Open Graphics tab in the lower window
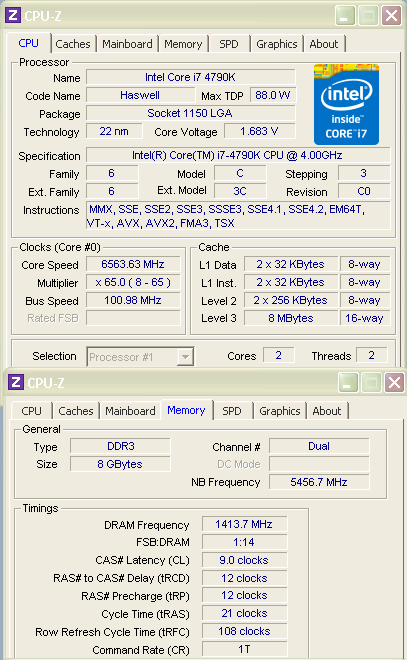 point(279,411)
